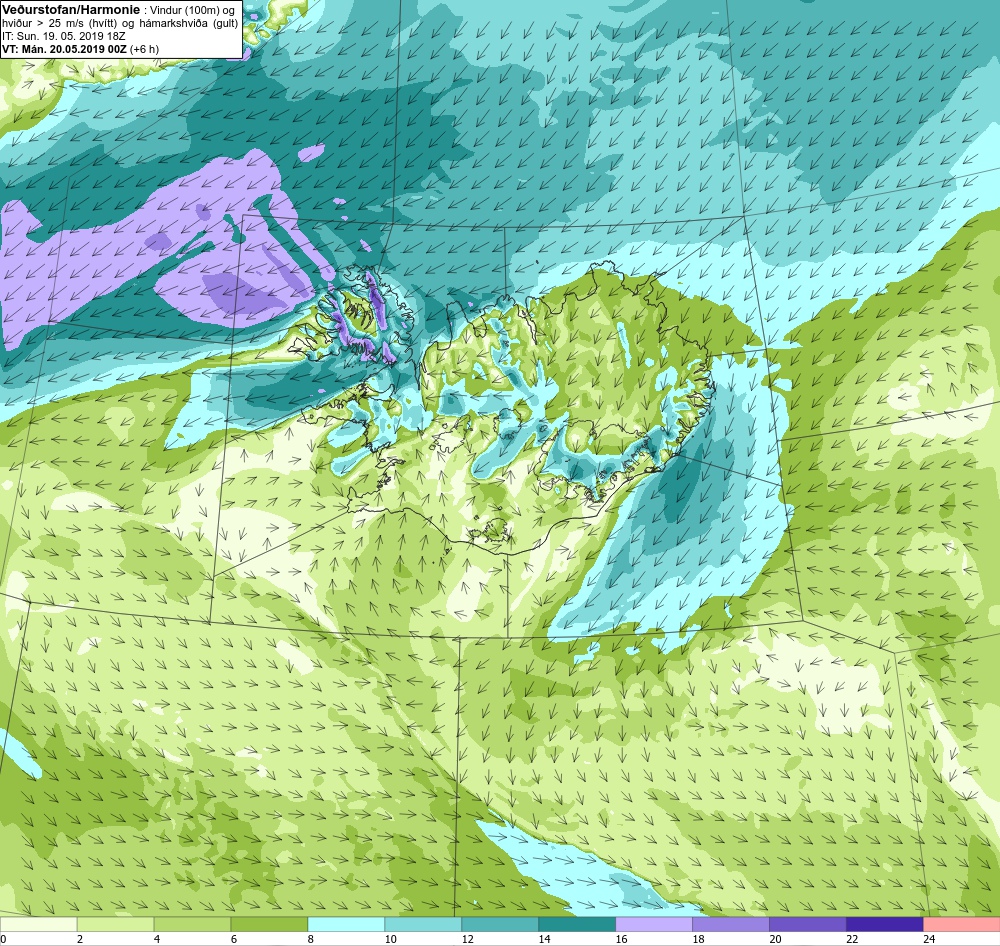Click the 18–20 m/s purple swatch
The image size is (1000, 946).
point(731,924)
